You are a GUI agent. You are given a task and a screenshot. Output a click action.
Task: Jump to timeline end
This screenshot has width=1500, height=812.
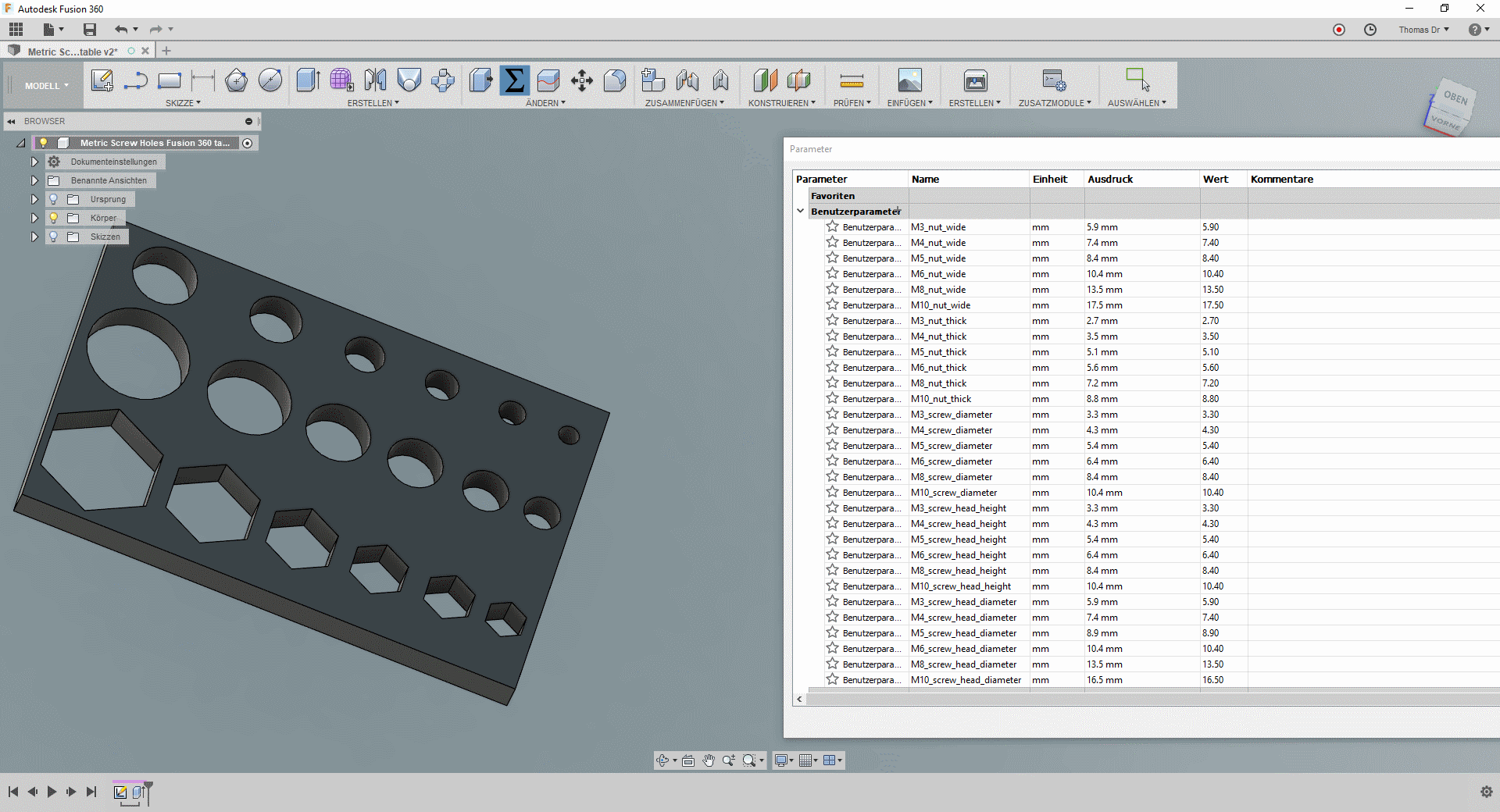point(91,792)
